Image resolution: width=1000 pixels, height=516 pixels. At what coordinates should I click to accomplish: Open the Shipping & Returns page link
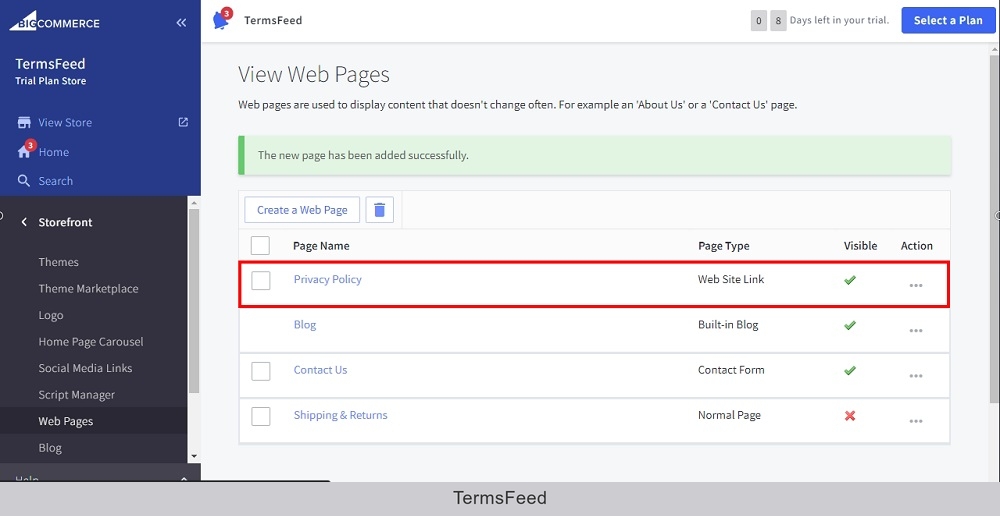[341, 415]
